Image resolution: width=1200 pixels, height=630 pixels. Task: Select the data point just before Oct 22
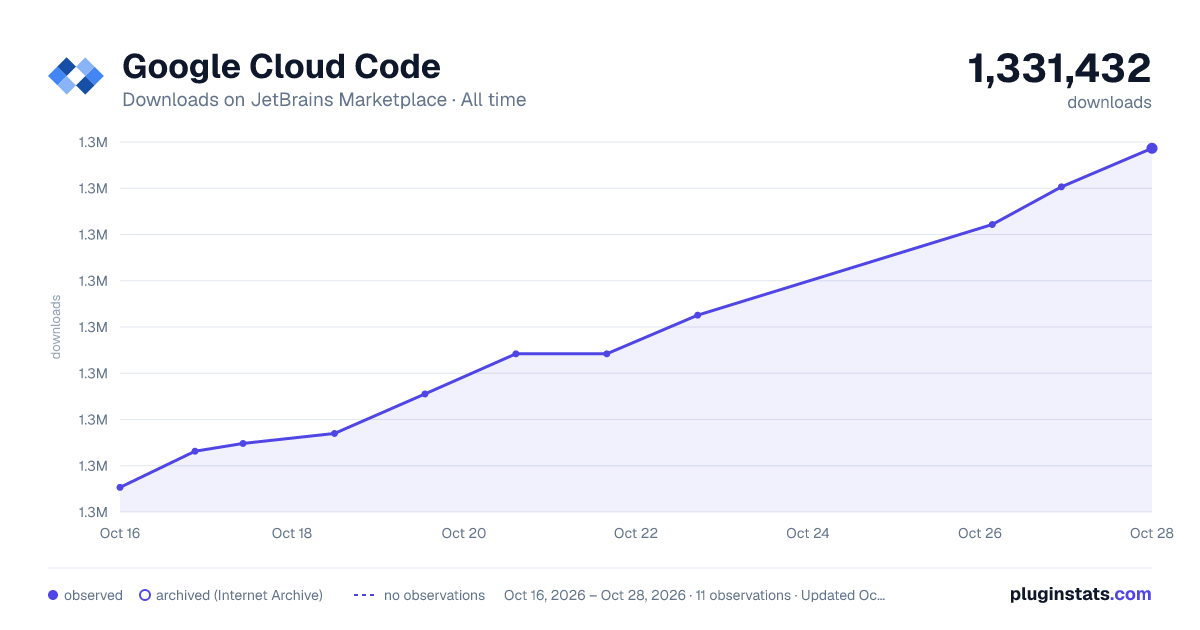coord(607,354)
